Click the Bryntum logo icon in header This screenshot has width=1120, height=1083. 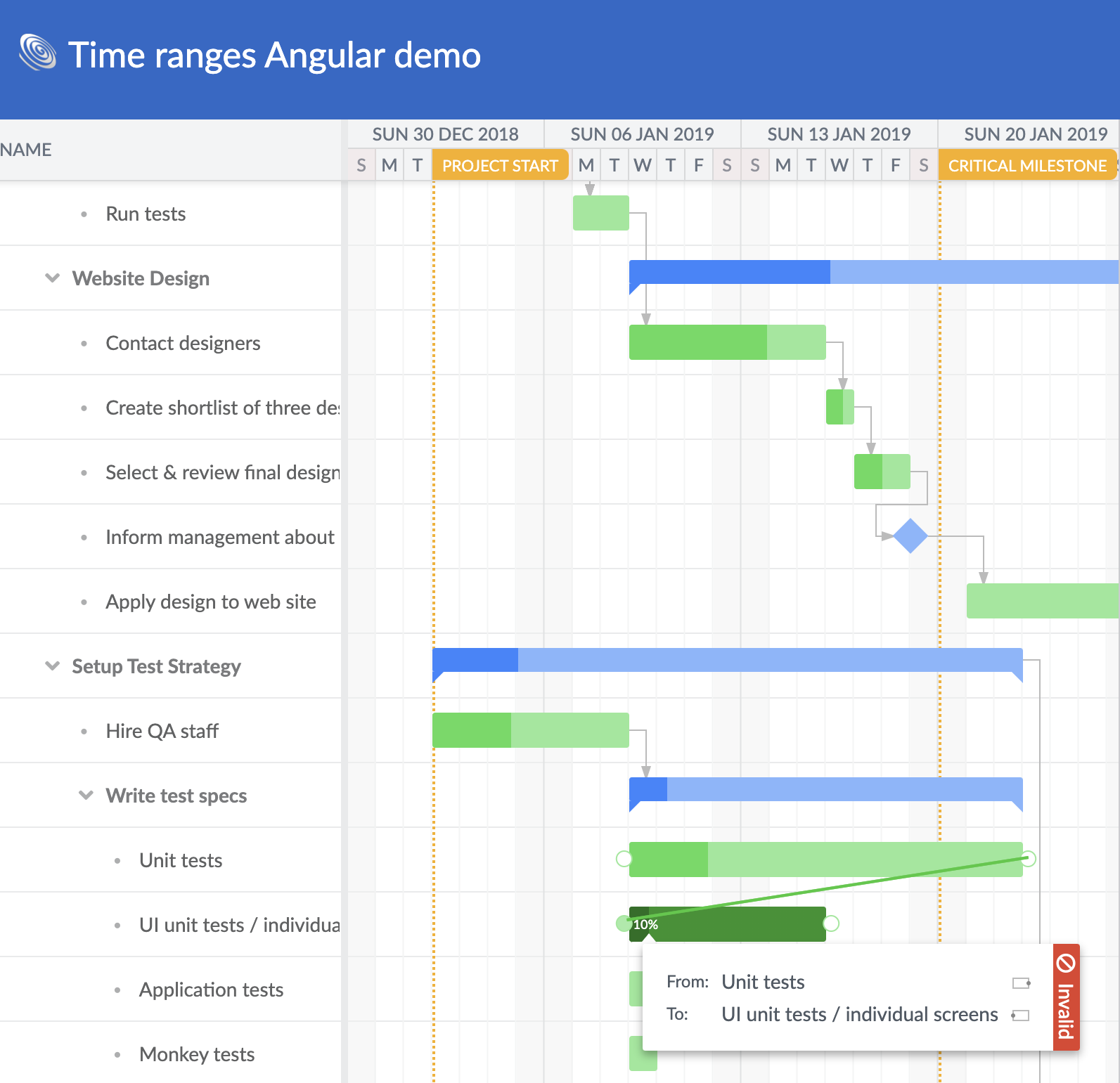point(38,53)
